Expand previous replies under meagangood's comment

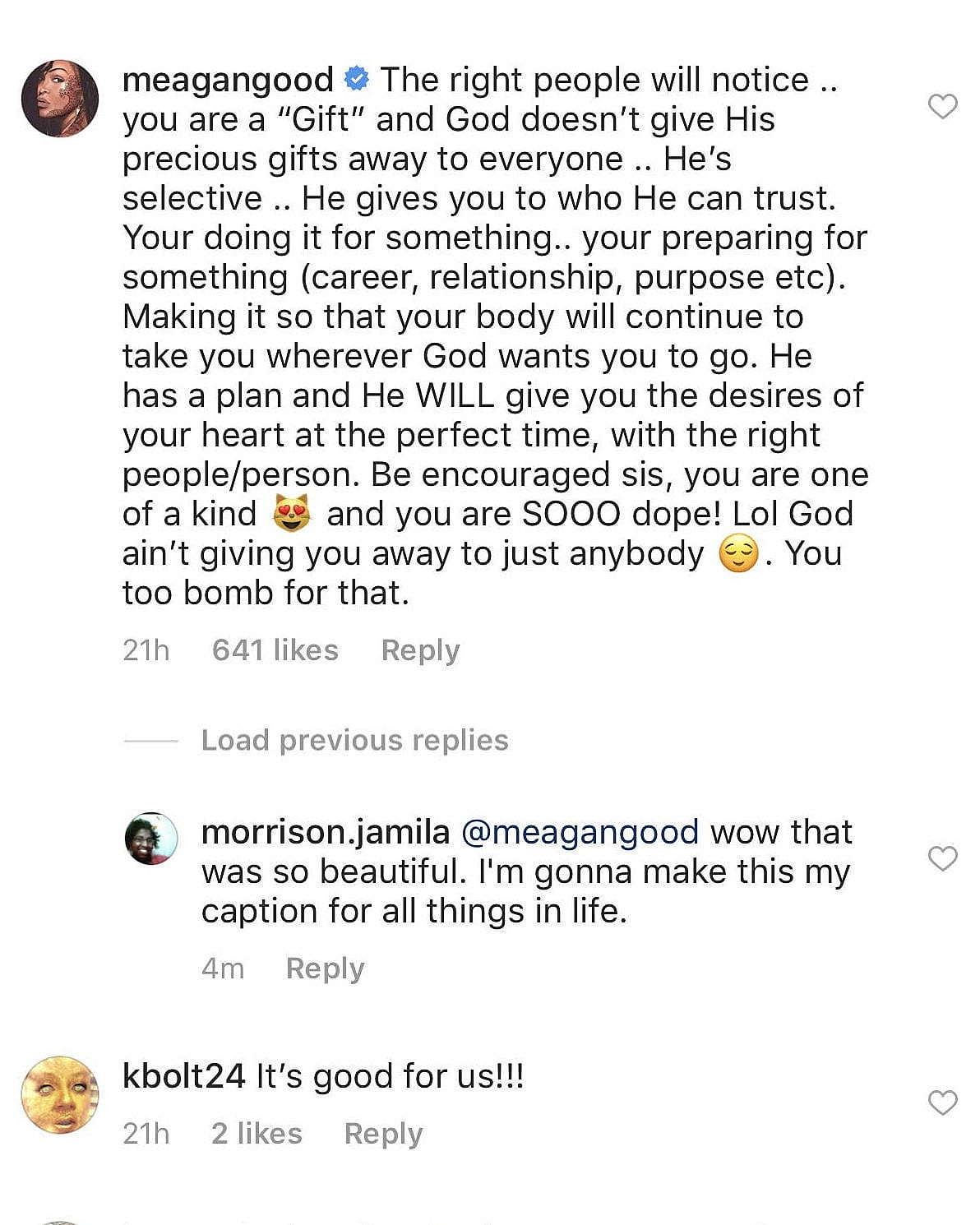(x=354, y=740)
